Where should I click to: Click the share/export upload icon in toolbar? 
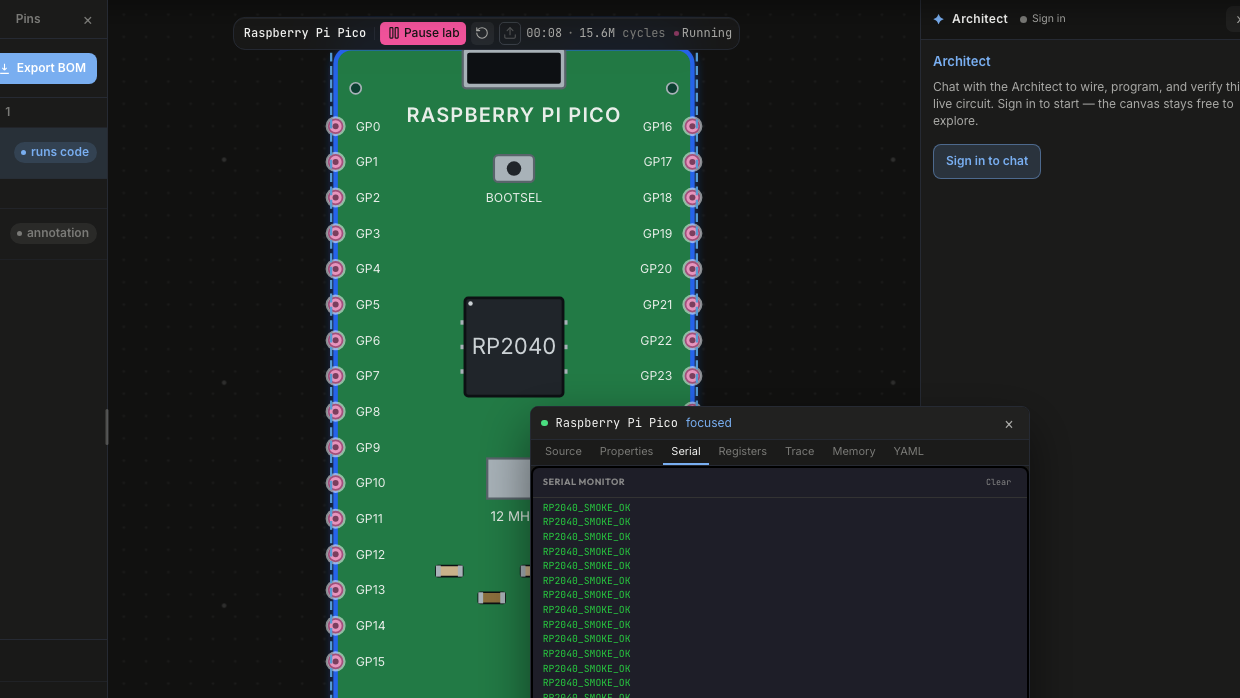pyautogui.click(x=510, y=33)
